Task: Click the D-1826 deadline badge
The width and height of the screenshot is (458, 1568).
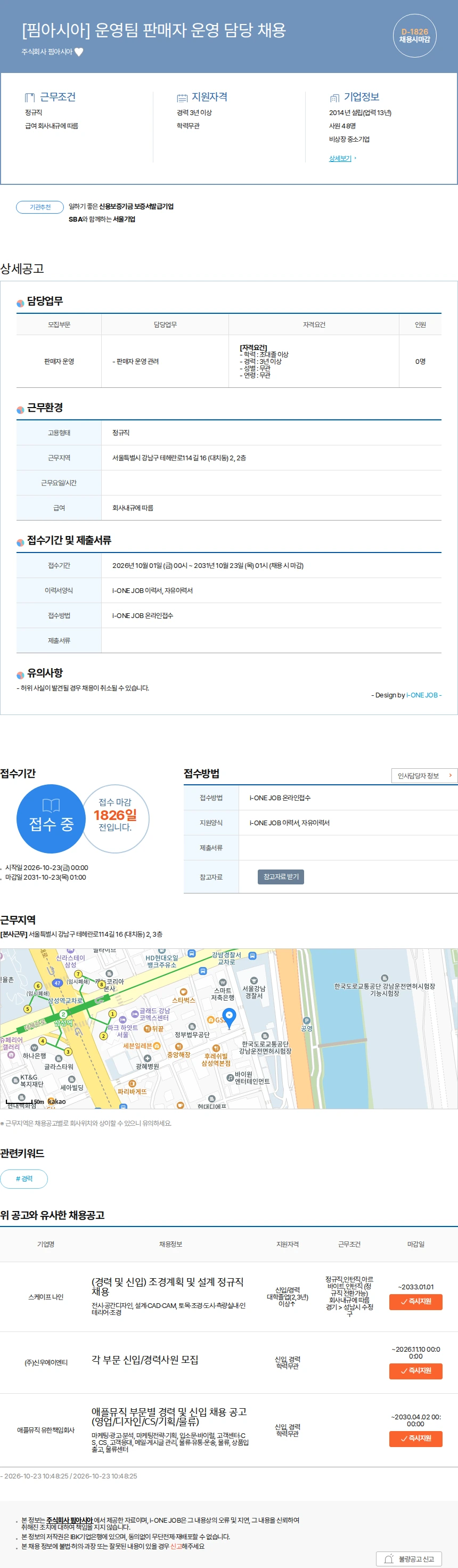Action: (414, 35)
